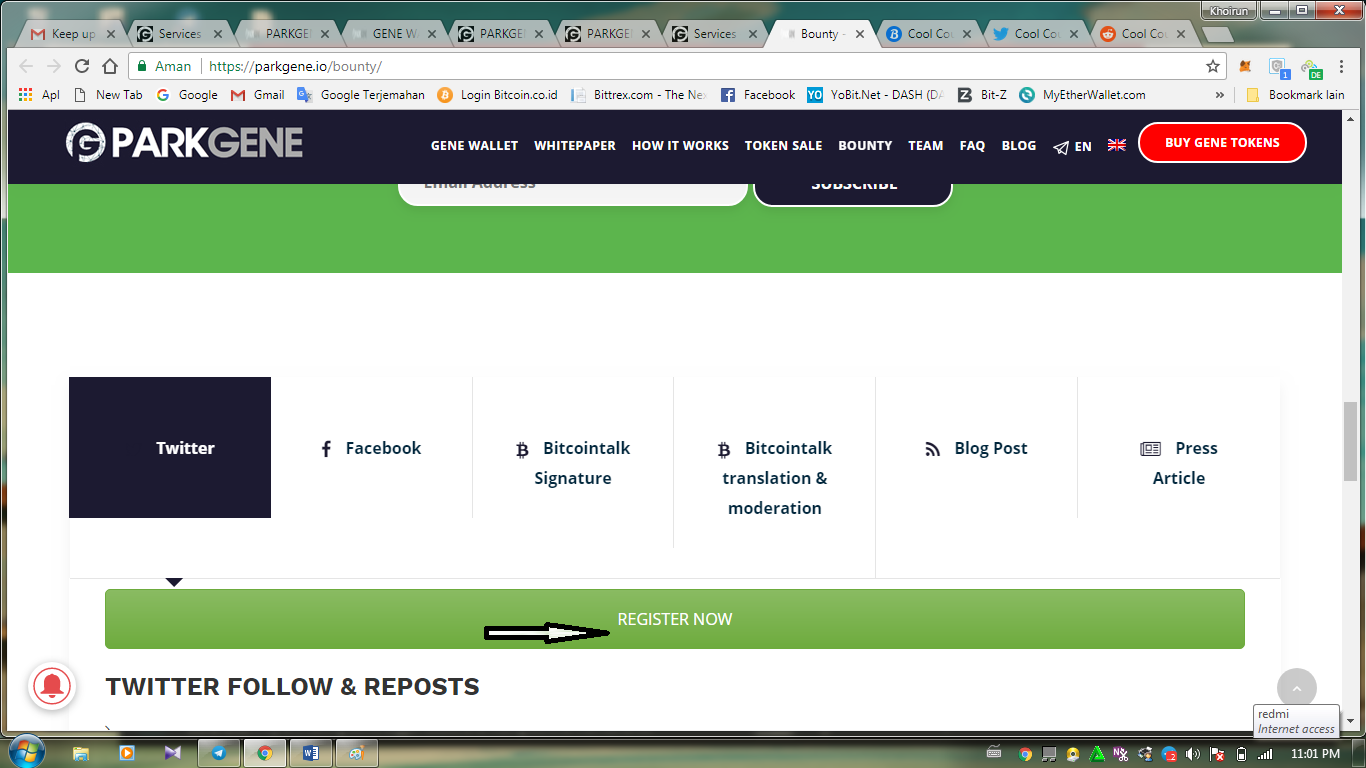Expand the bookmarks overflow chevron

click(x=1219, y=95)
